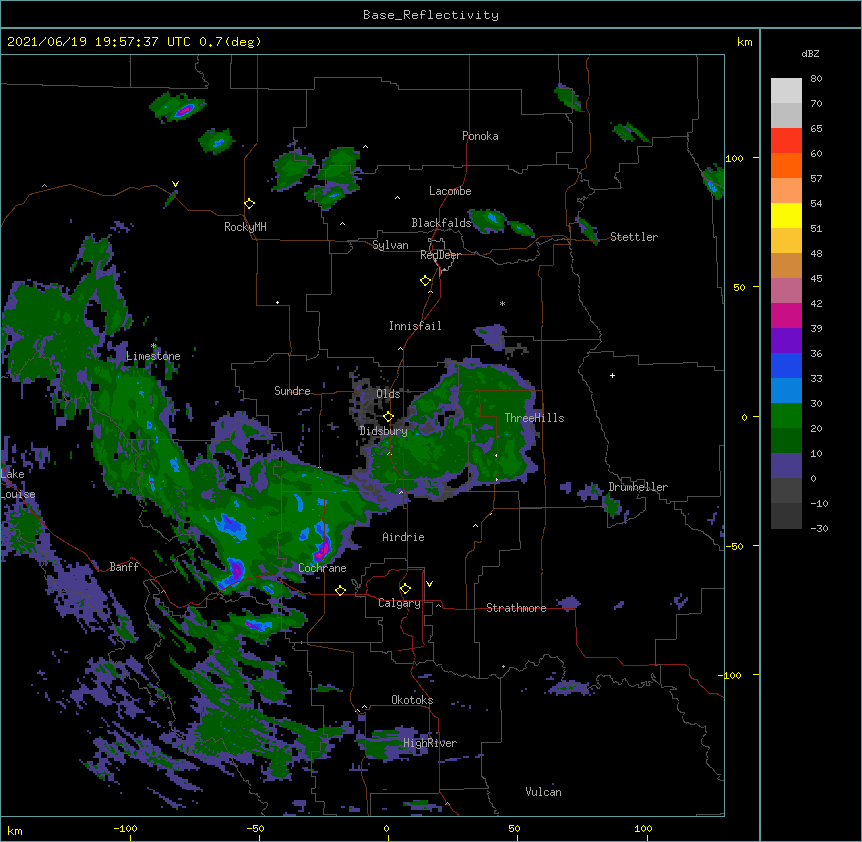Viewport: 862px width, 842px height.
Task: Select the white top swatch of dBZ legend
Action: click(x=786, y=91)
